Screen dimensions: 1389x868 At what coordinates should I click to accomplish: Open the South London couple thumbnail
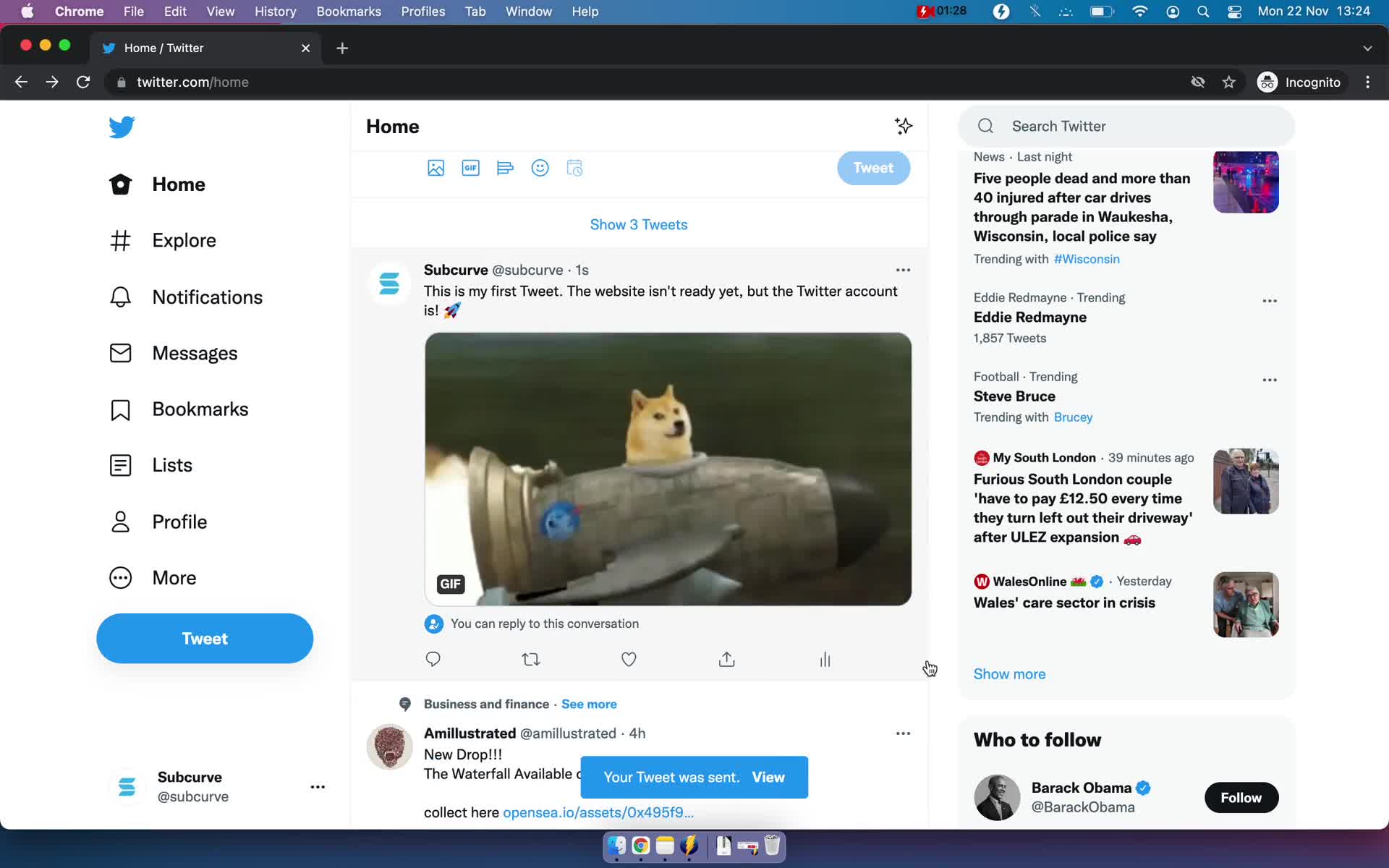click(1246, 481)
